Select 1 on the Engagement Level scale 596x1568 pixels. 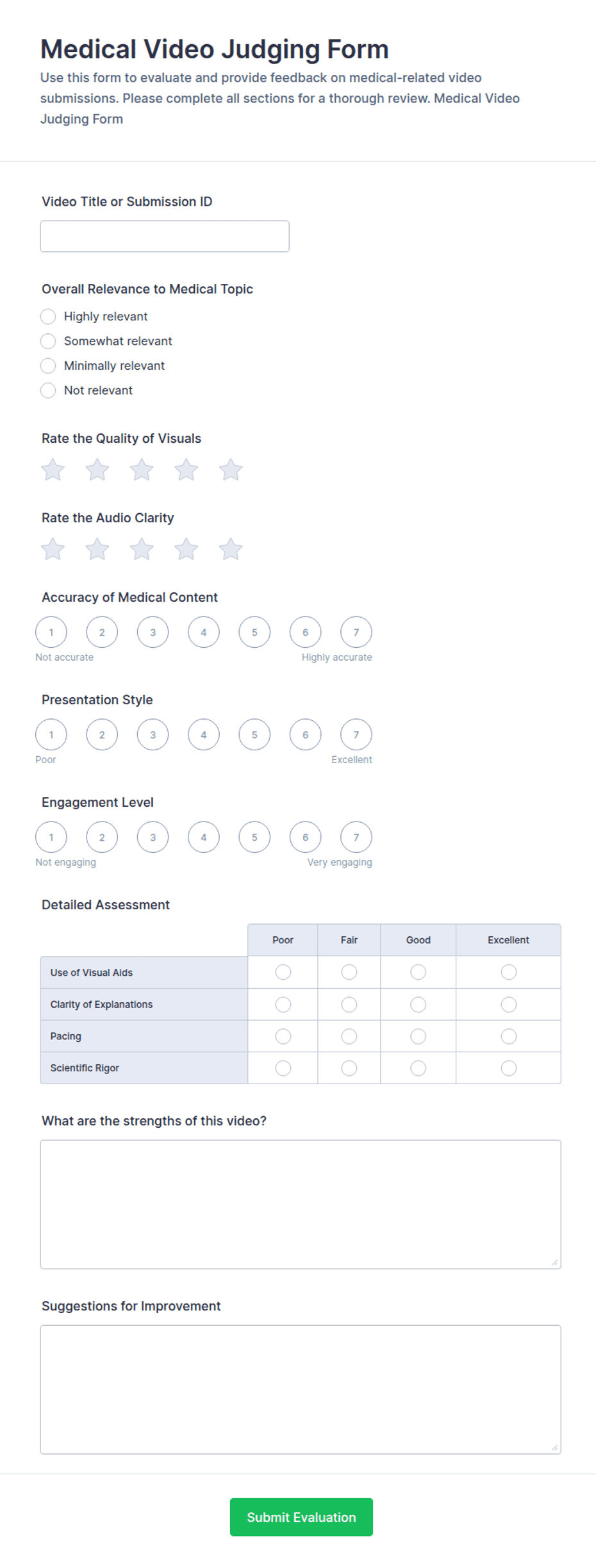click(51, 838)
